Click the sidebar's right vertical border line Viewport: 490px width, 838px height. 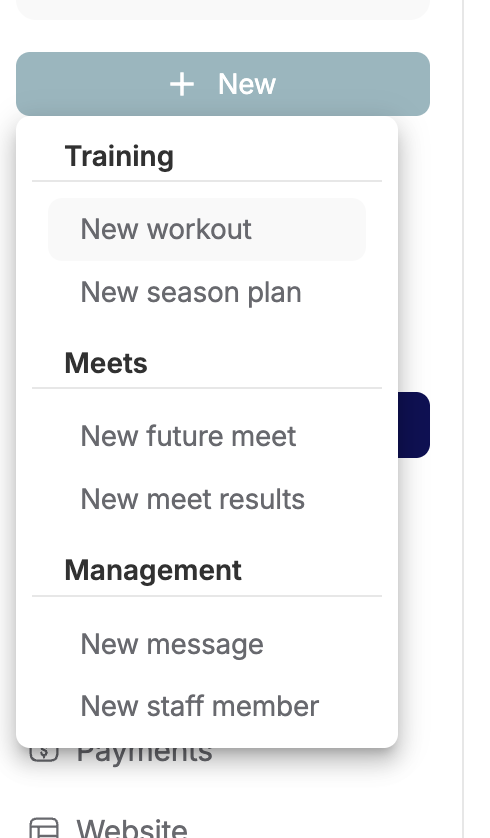(463, 419)
